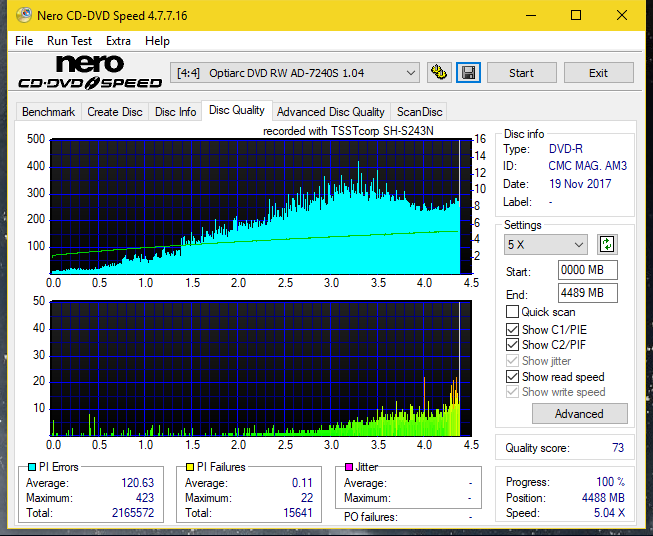Click the green refresh settings icon
The height and width of the screenshot is (536, 653).
pyautogui.click(x=607, y=244)
